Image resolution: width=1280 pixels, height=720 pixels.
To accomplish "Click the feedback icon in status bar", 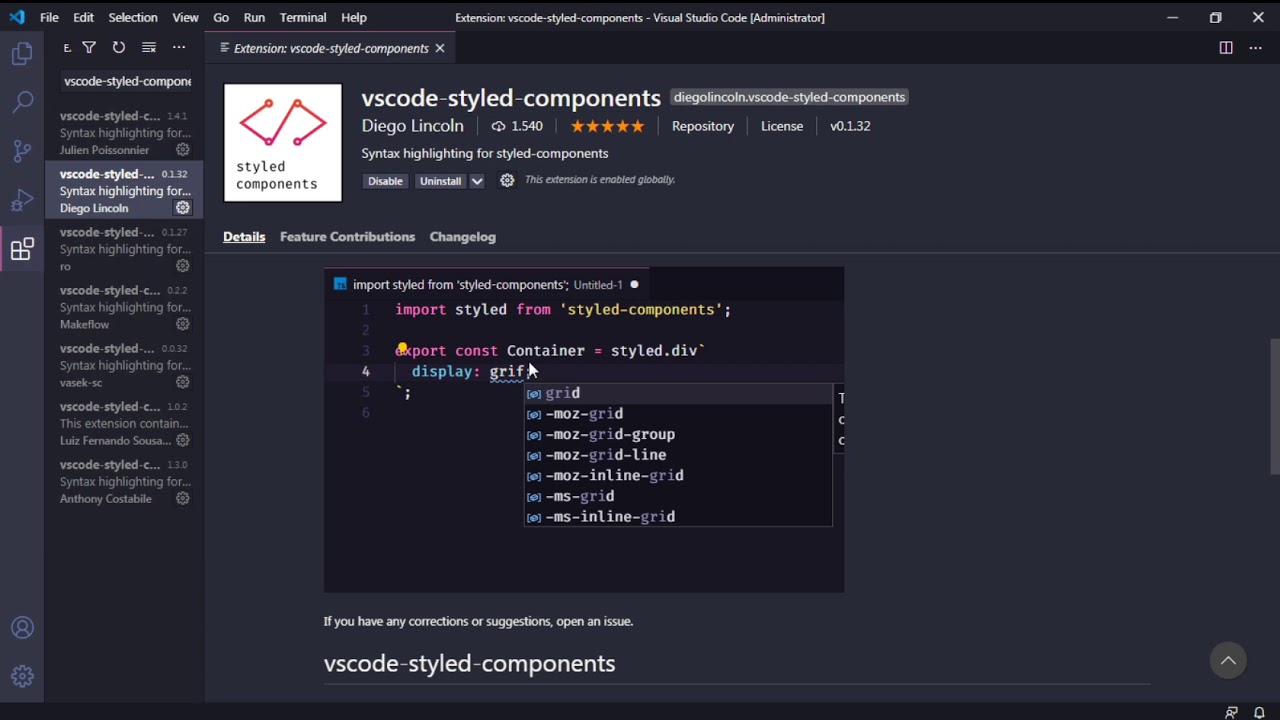I will (x=1232, y=712).
